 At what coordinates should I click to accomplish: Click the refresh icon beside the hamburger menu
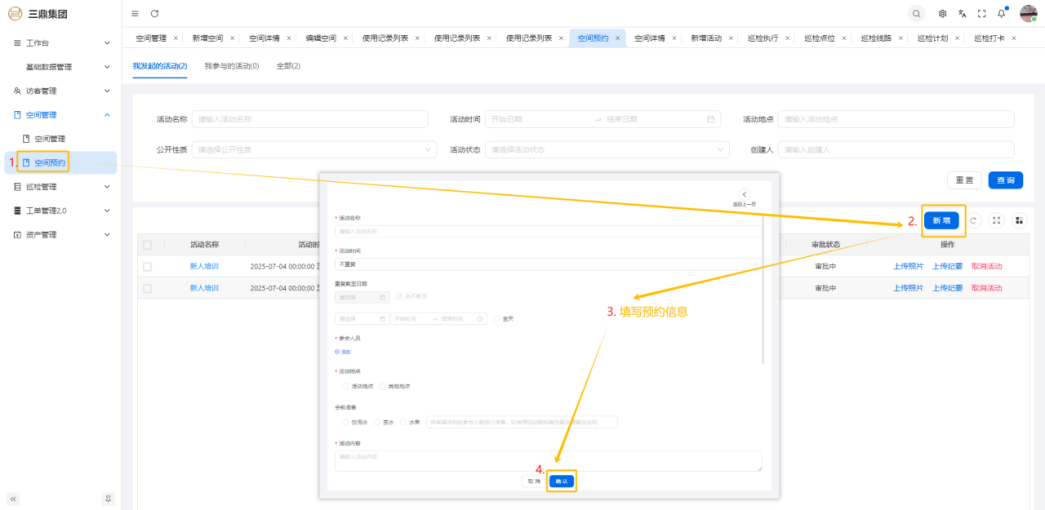(154, 13)
